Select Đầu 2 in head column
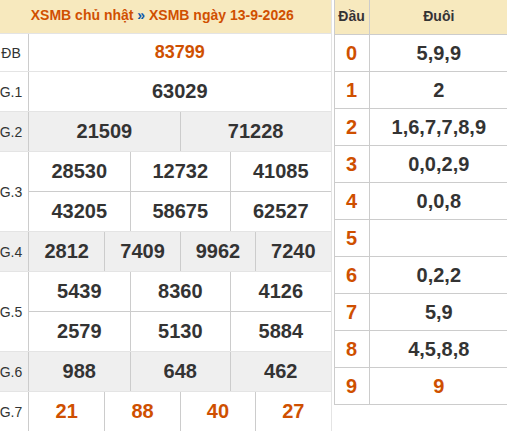The image size is (507, 431). pyautogui.click(x=351, y=127)
